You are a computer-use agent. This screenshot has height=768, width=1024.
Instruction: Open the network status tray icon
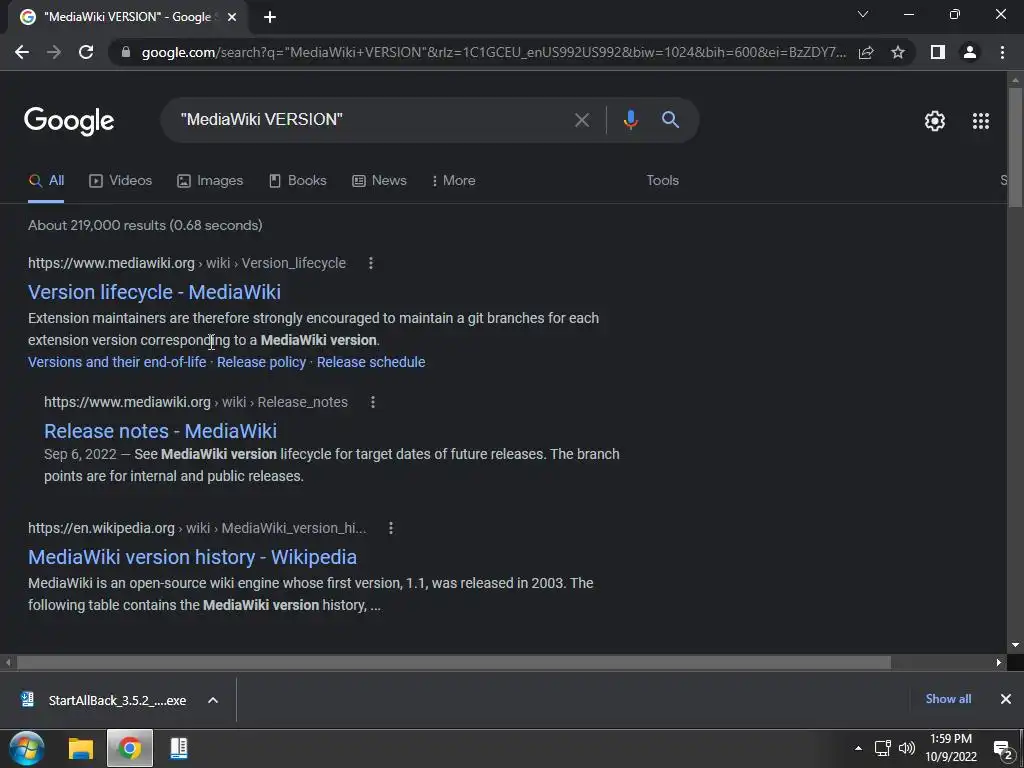pyautogui.click(x=882, y=748)
